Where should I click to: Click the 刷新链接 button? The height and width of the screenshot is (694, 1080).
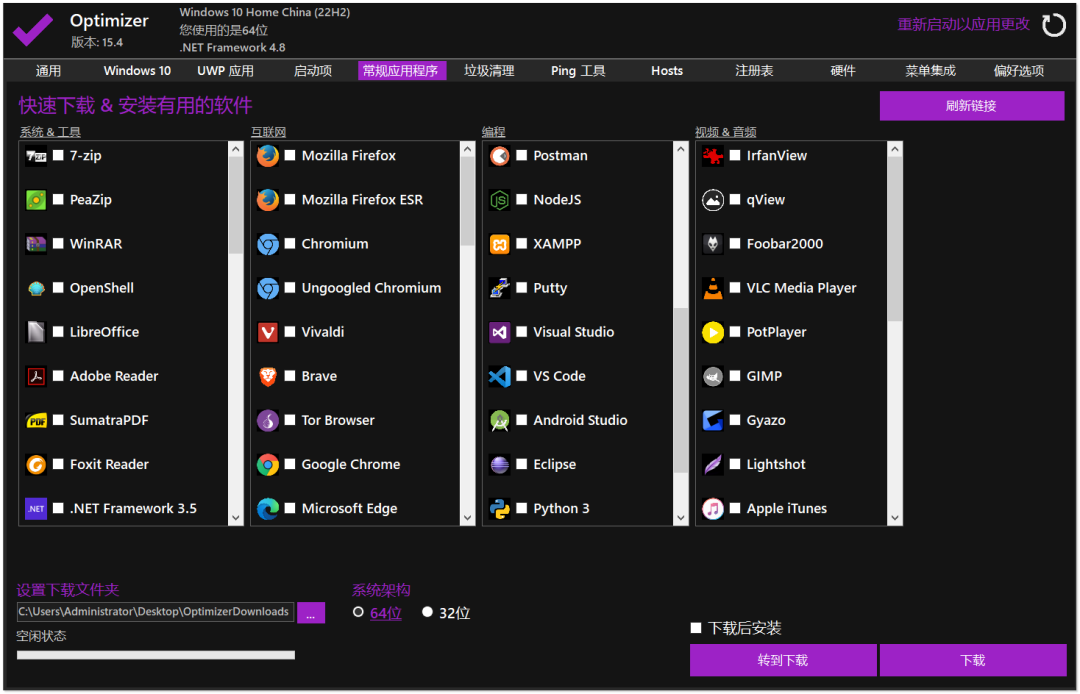coord(972,106)
